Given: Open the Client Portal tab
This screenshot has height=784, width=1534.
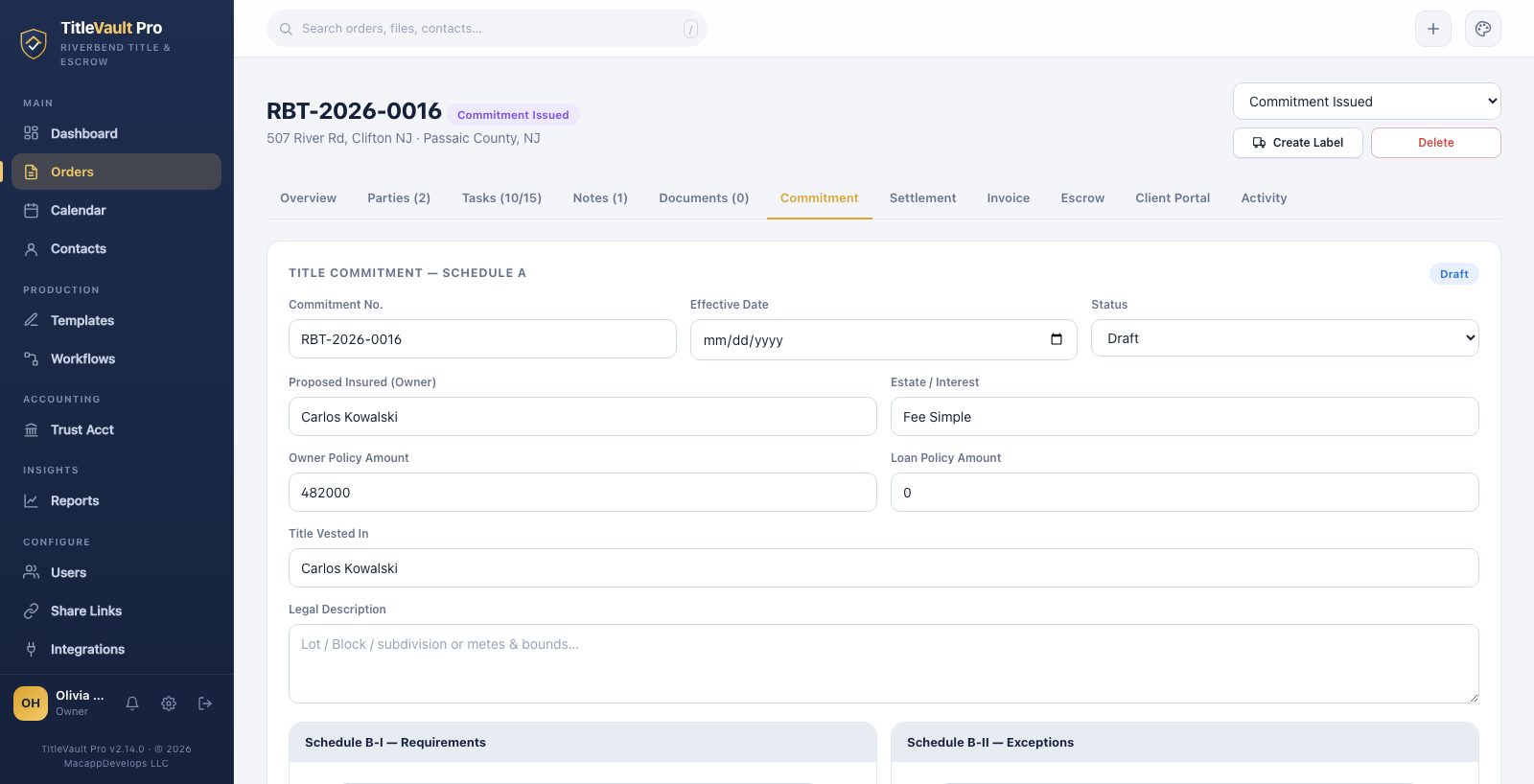Looking at the screenshot, I should [x=1173, y=198].
